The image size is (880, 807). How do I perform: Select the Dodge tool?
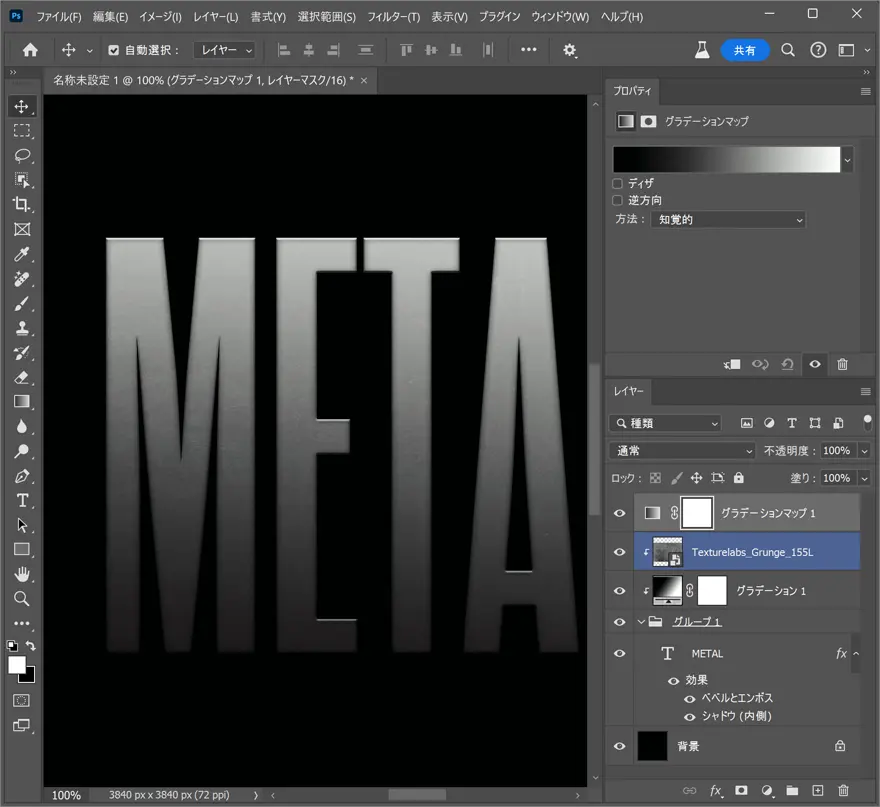(x=21, y=451)
